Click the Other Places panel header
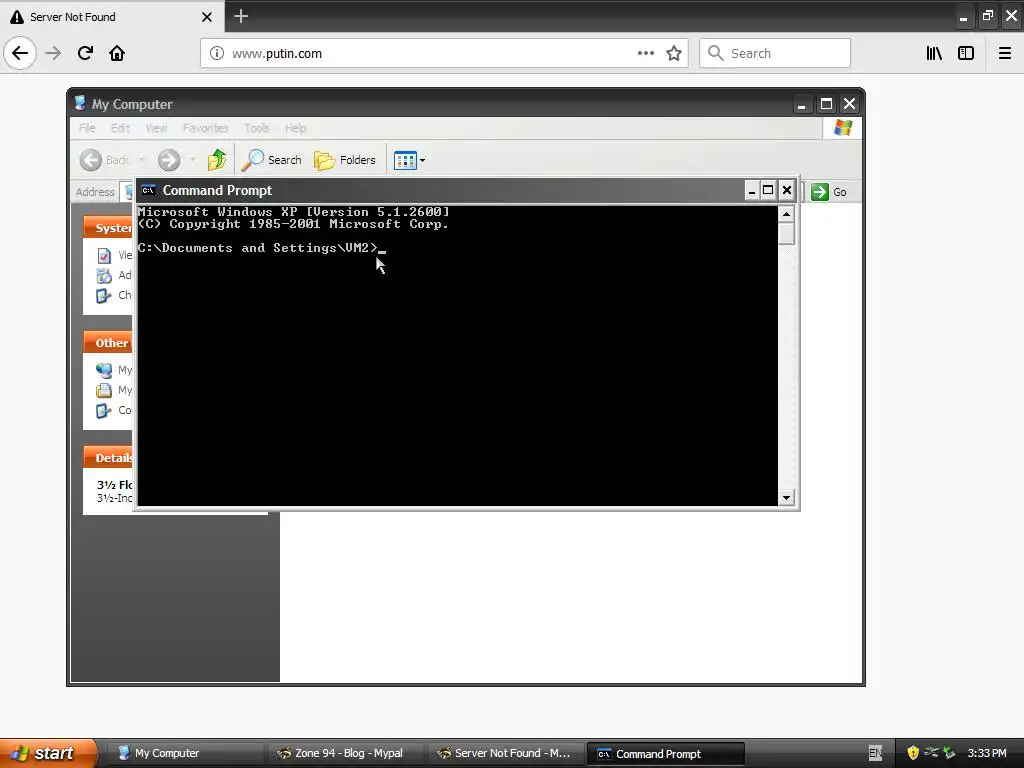The image size is (1024, 768). tap(108, 343)
